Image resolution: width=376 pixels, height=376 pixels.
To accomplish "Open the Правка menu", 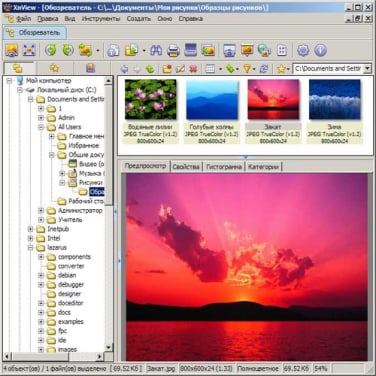I will 48,19.
